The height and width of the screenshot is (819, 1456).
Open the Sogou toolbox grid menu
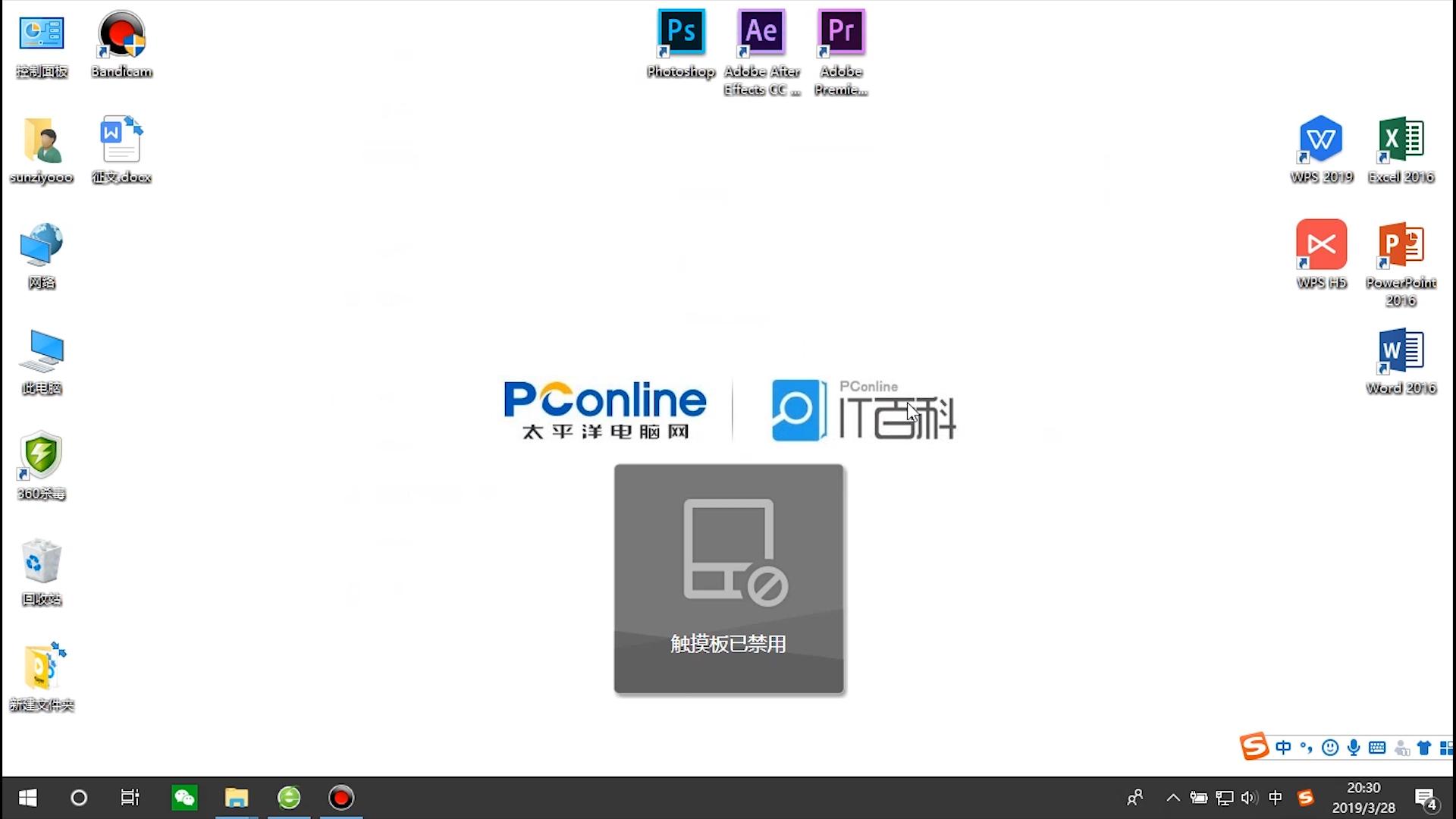tap(1446, 748)
